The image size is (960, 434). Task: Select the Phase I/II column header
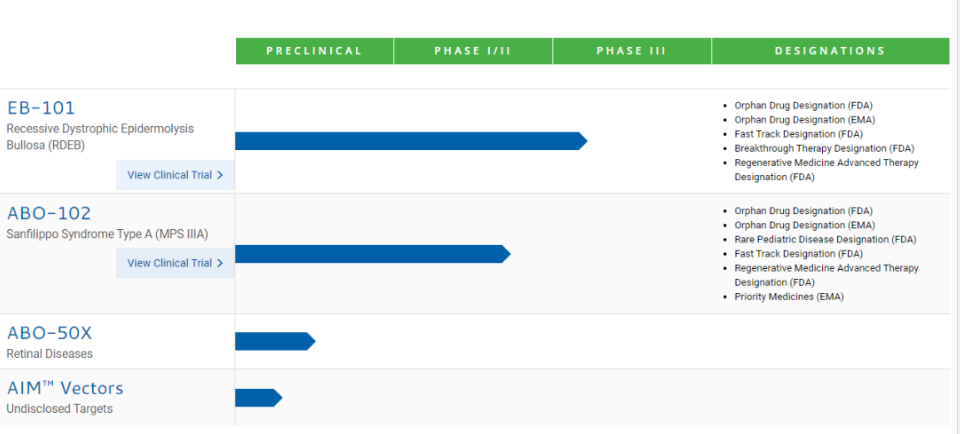pyautogui.click(x=473, y=51)
